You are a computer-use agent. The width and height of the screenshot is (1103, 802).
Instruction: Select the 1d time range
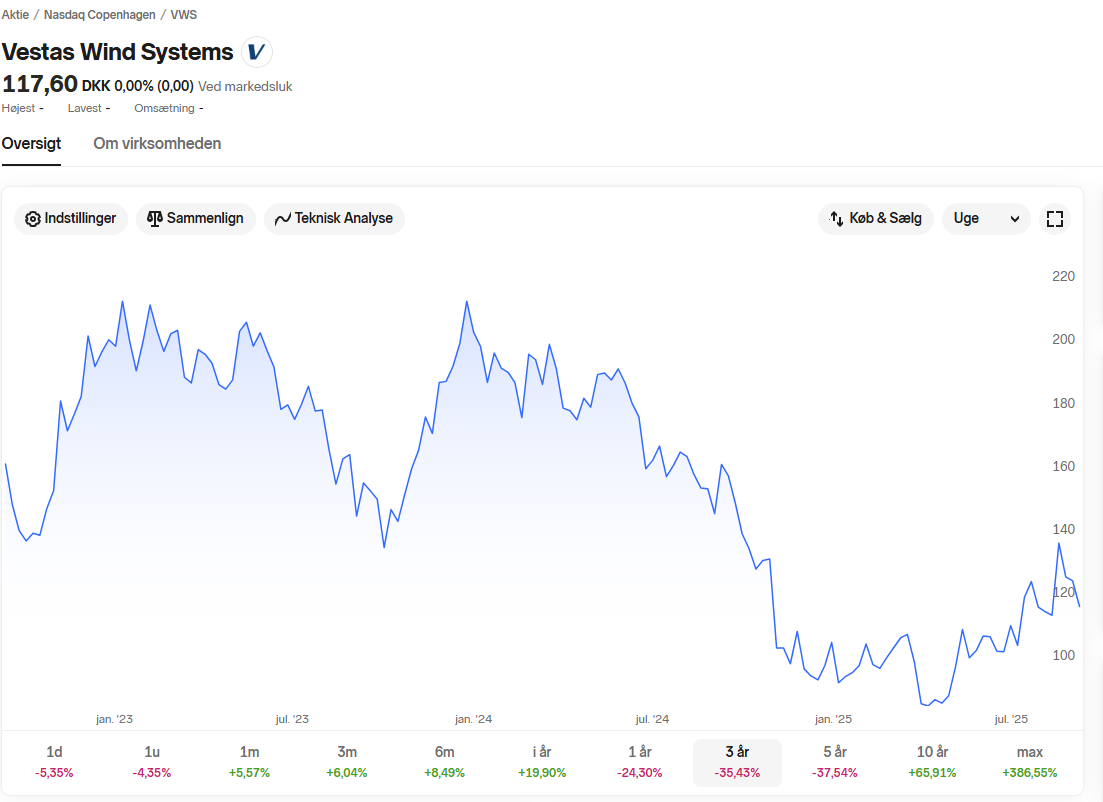54,762
